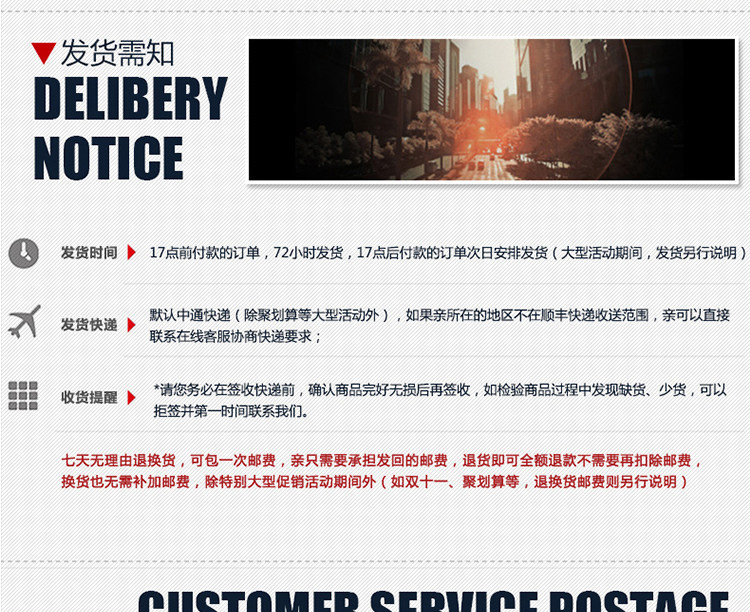Click the red triangle before 发货需知

coord(44,53)
